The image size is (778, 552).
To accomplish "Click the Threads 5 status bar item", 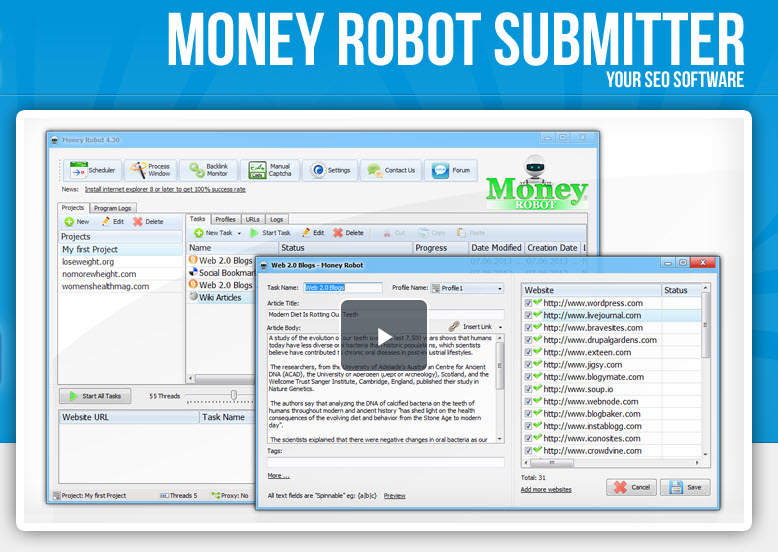I will click(x=179, y=495).
